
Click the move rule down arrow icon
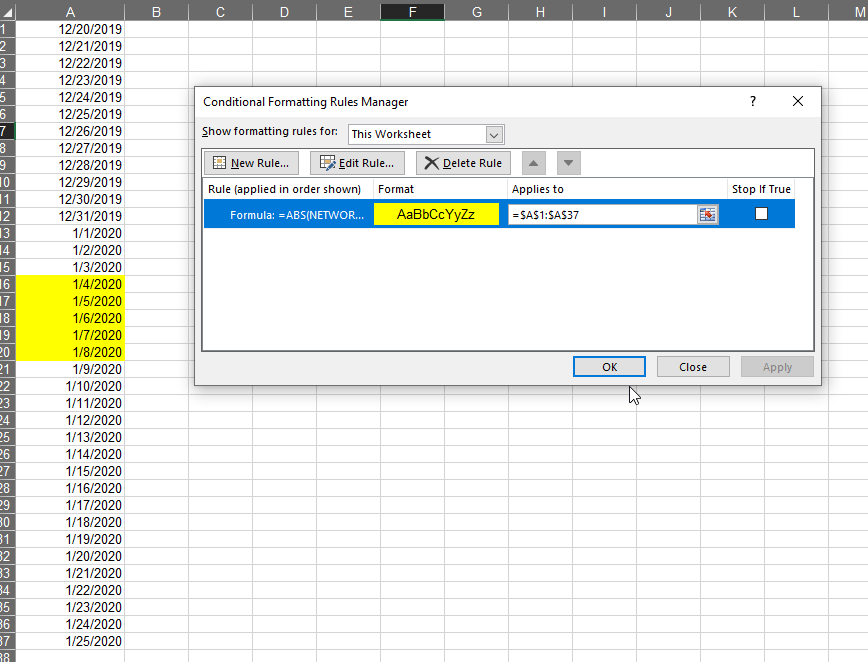(567, 162)
